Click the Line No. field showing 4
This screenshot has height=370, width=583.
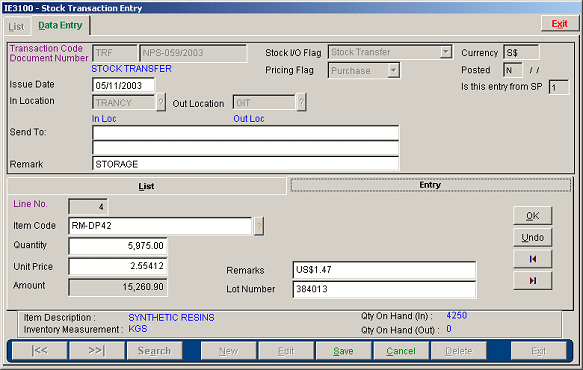click(x=88, y=207)
